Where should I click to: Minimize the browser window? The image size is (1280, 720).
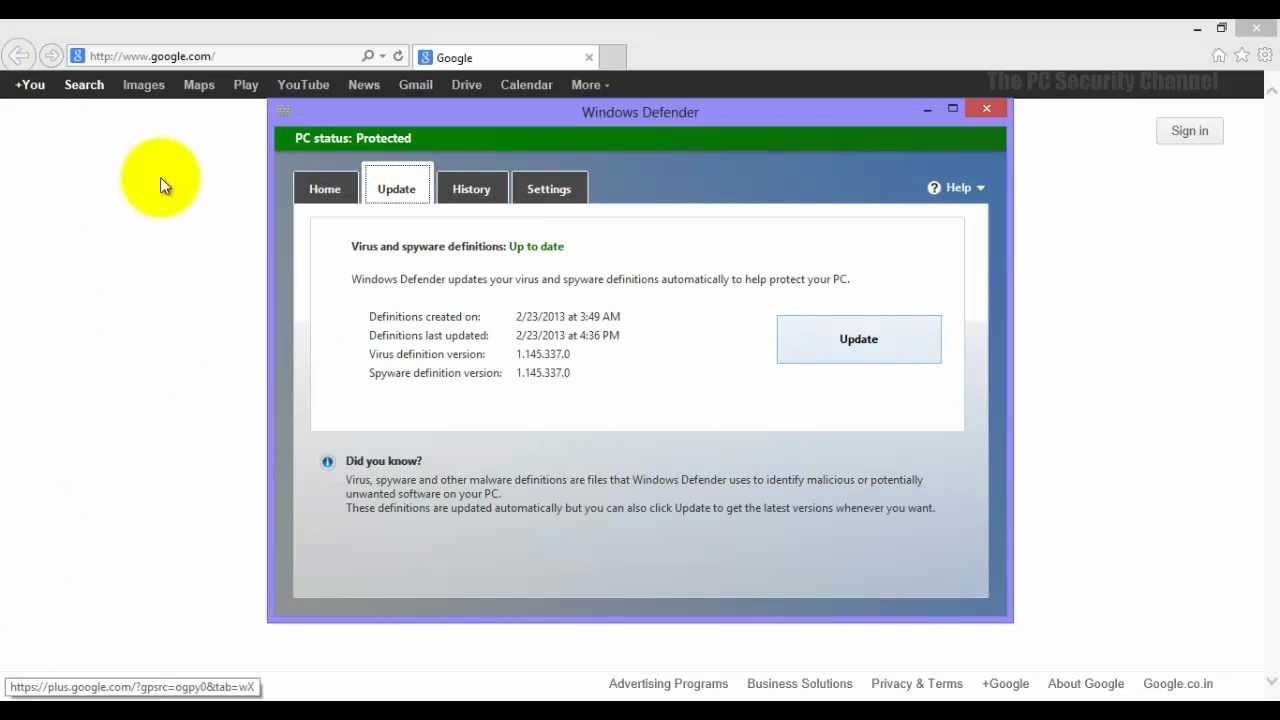point(1197,29)
